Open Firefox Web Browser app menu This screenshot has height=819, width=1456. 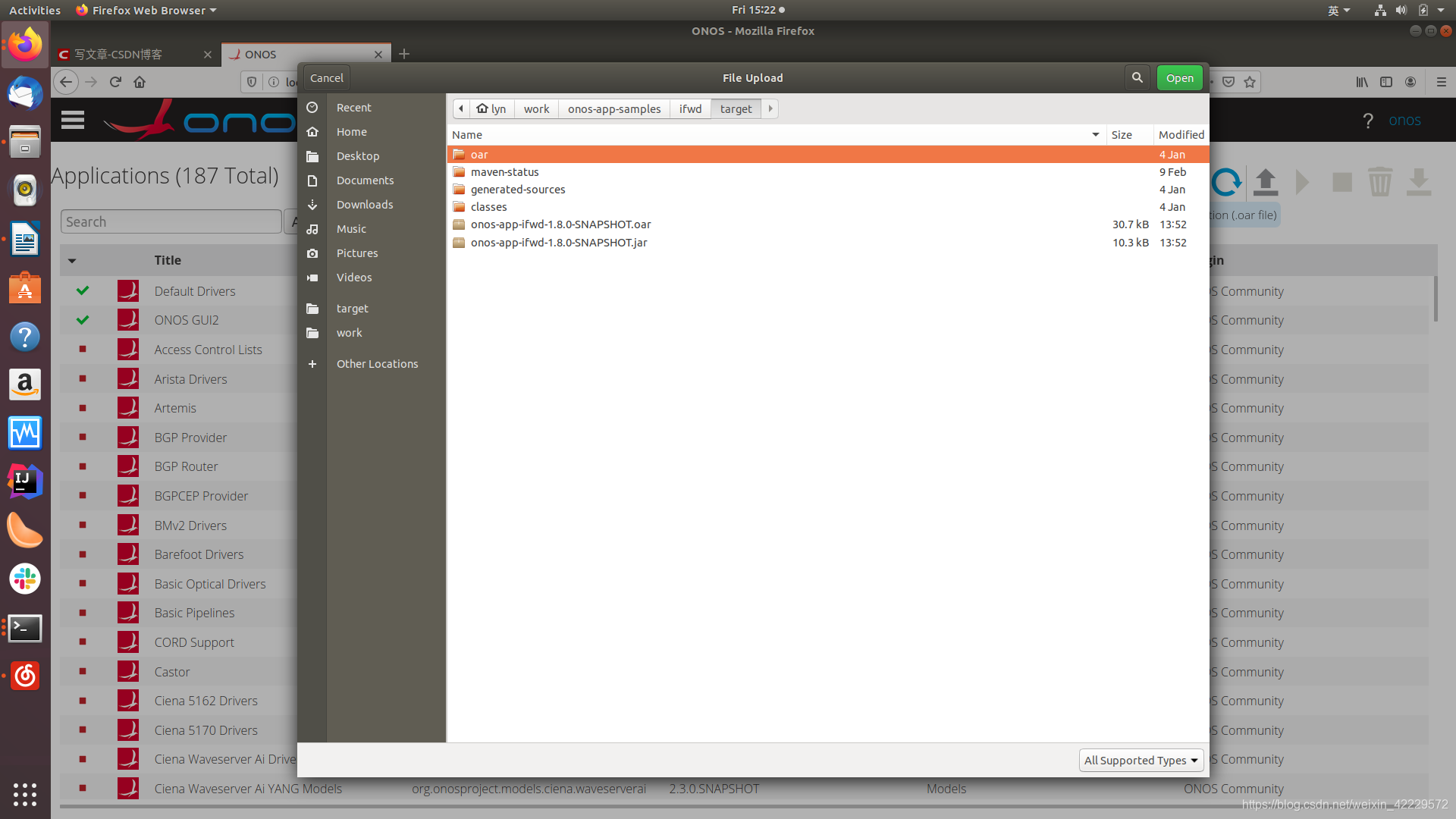[146, 10]
